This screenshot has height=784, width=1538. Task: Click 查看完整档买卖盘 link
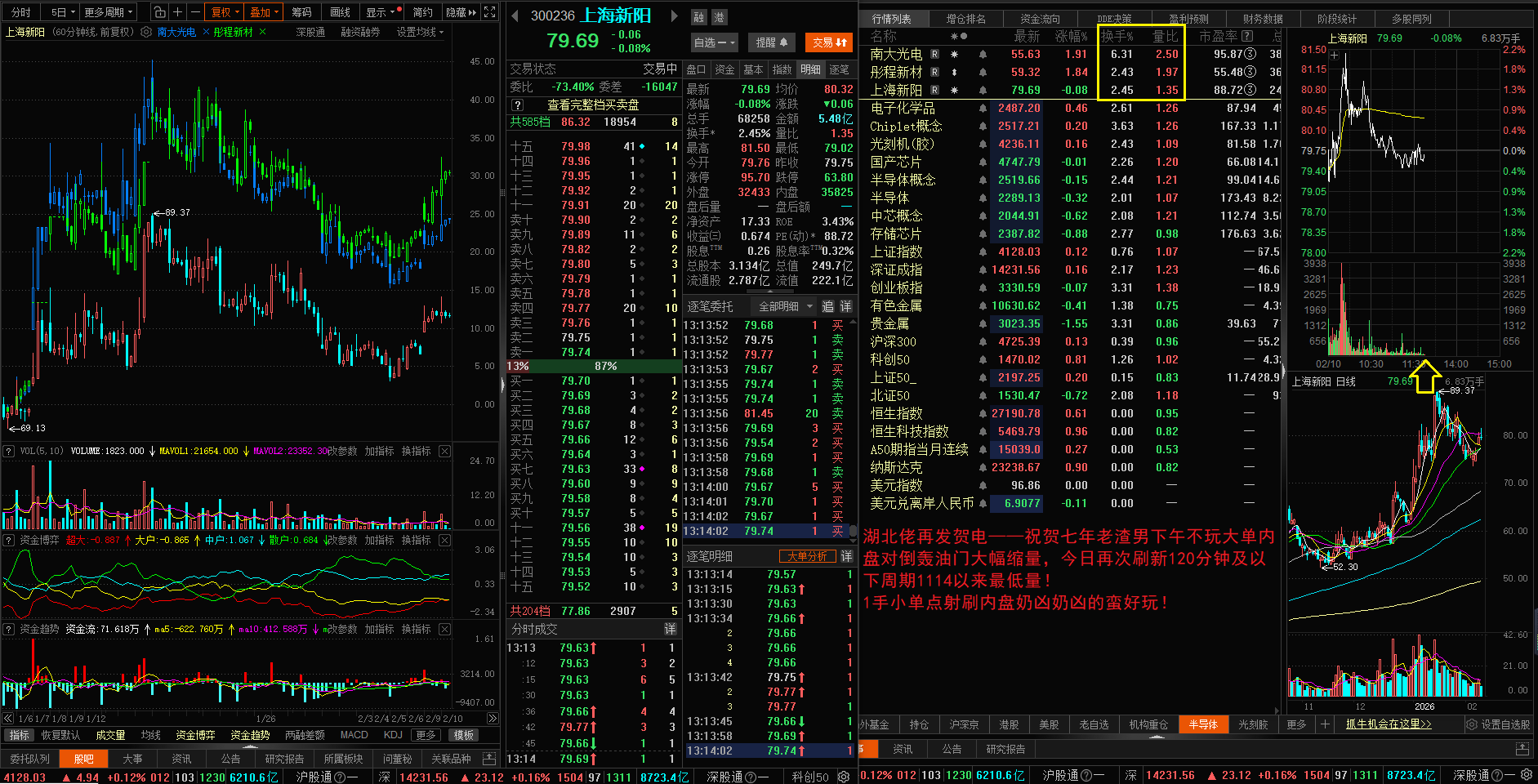click(x=593, y=105)
